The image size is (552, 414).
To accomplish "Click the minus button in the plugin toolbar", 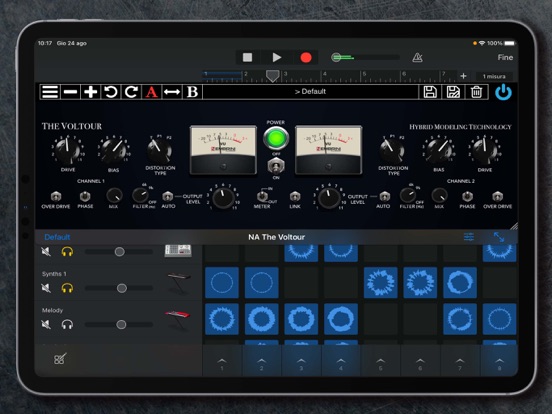I will (70, 92).
